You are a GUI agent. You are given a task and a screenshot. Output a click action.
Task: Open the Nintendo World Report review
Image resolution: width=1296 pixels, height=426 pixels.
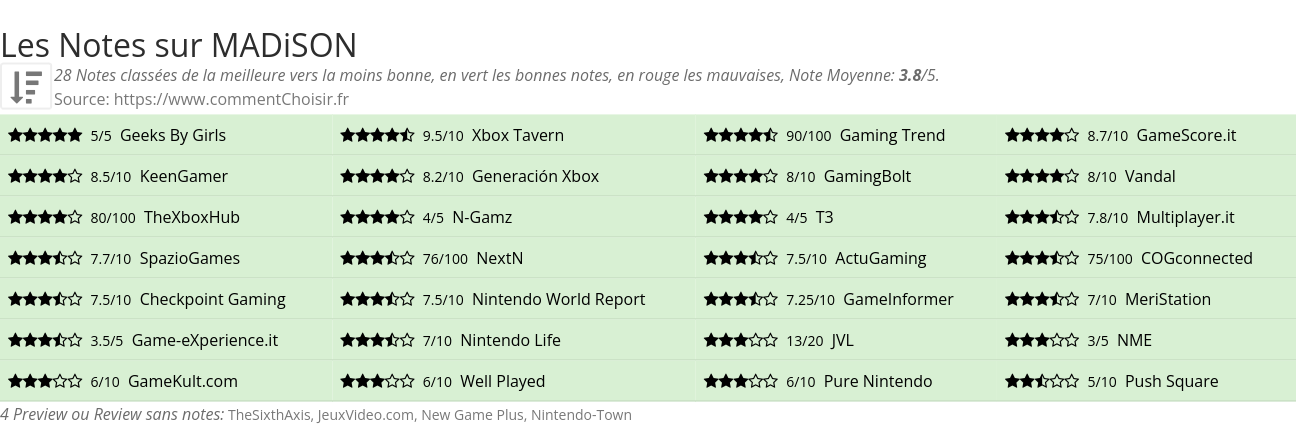pos(558,299)
